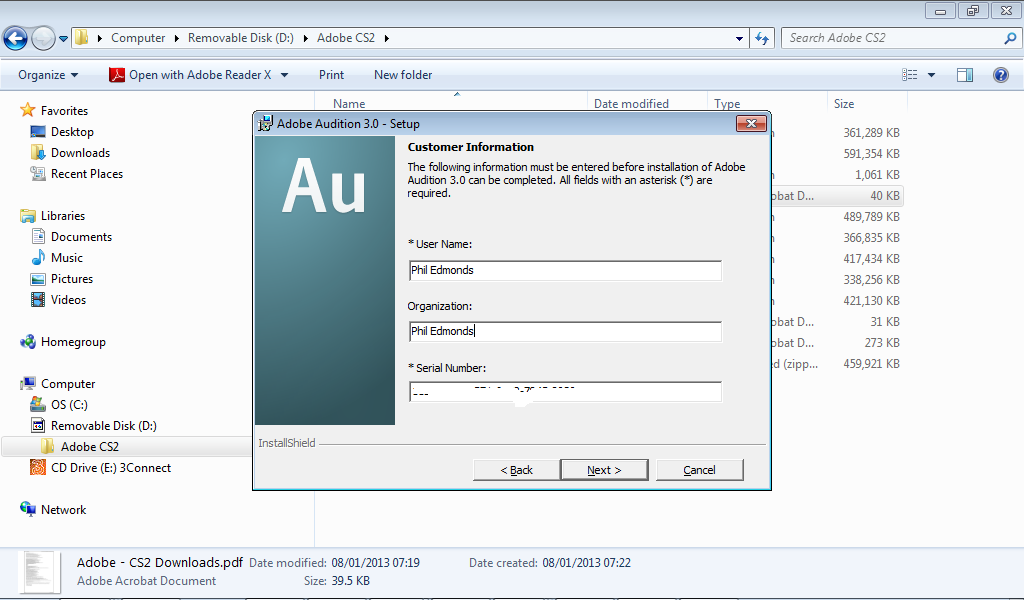The image size is (1024, 600).
Task: Open recent pages dropdown beside navigation arrows
Action: (63, 39)
